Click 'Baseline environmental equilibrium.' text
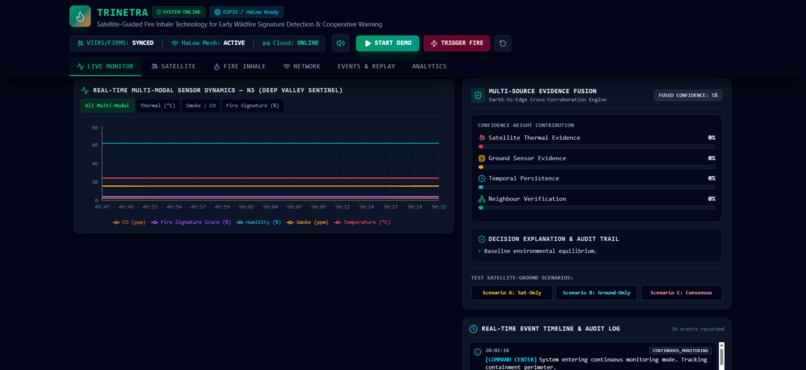806x370 pixels. [540, 251]
